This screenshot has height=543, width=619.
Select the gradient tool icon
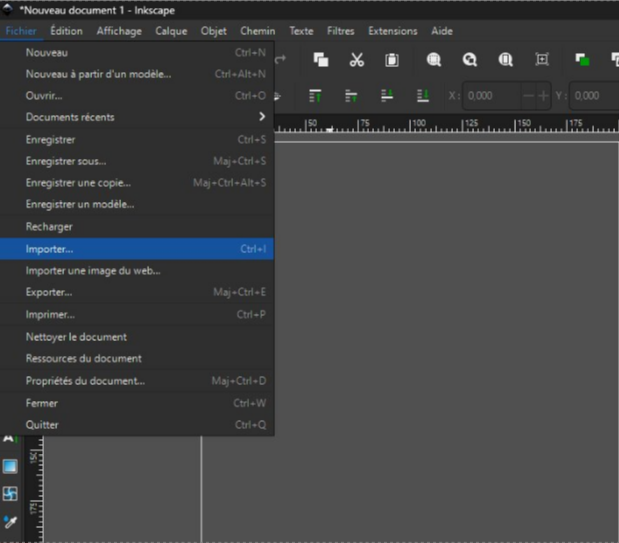(10, 466)
